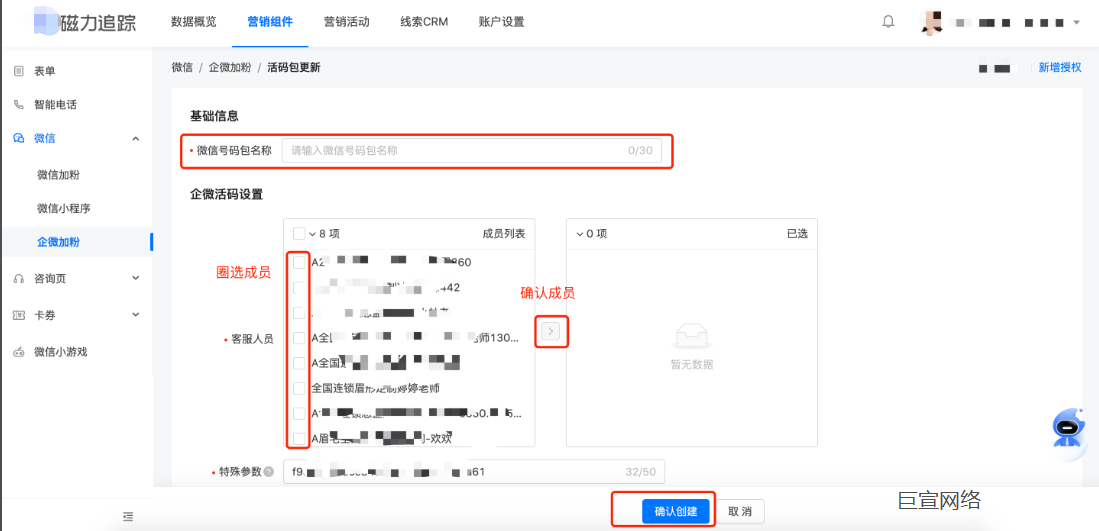This screenshot has height=531, width=1099.
Task: Collapse the 微信 sidebar section
Action: 136,138
